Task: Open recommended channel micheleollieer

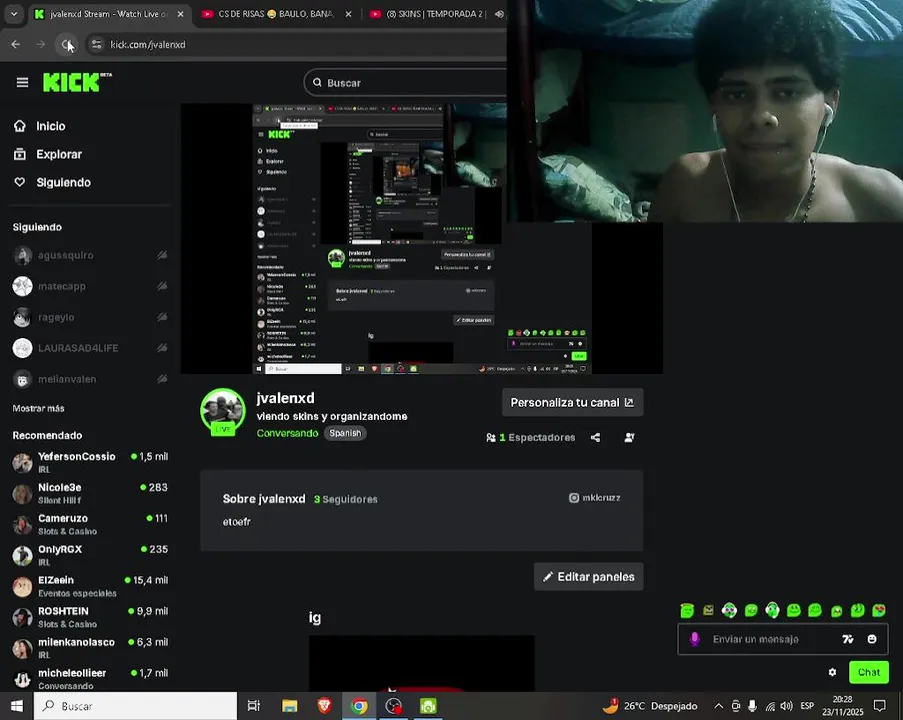Action: pos(90,679)
